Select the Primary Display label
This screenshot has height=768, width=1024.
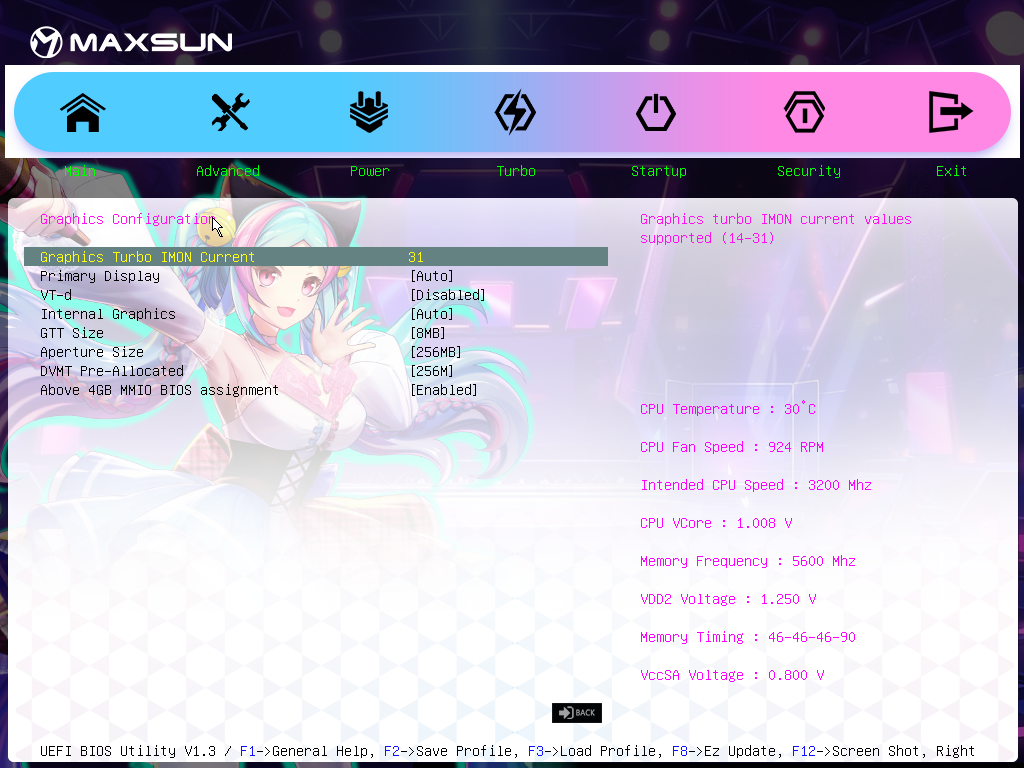click(x=100, y=276)
